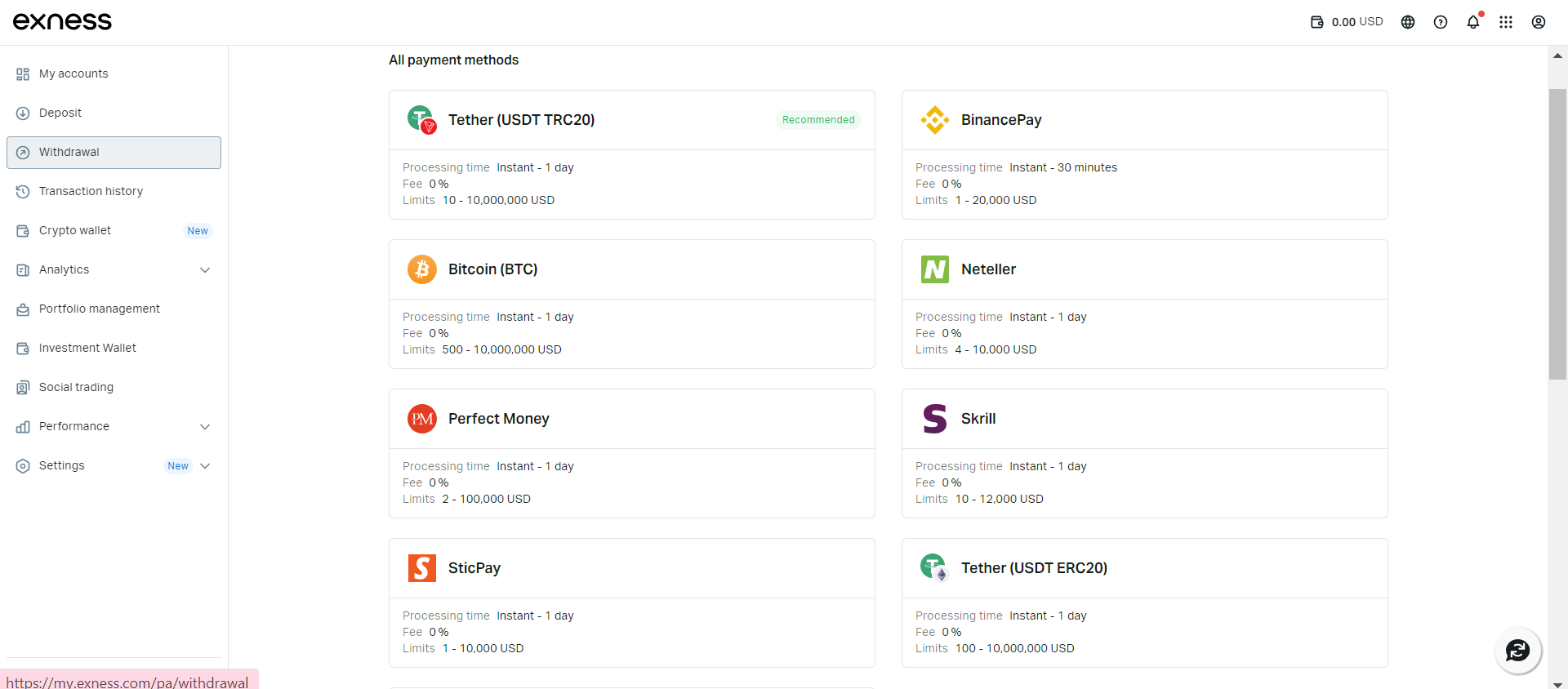Click the Perfect Money PM logo
The height and width of the screenshot is (689, 1568).
point(422,419)
